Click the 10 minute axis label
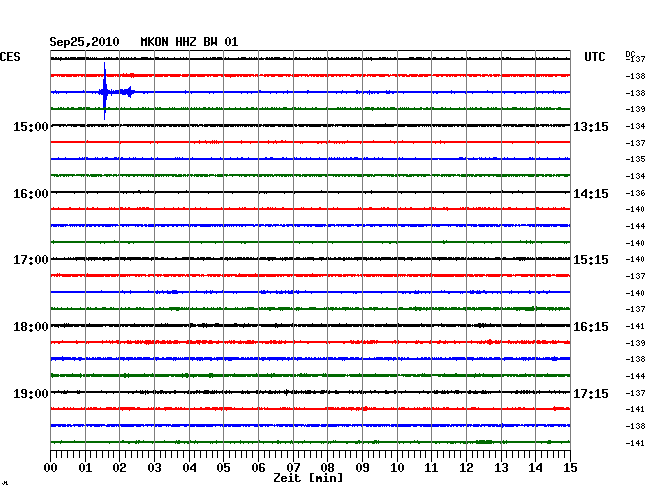 [397, 468]
